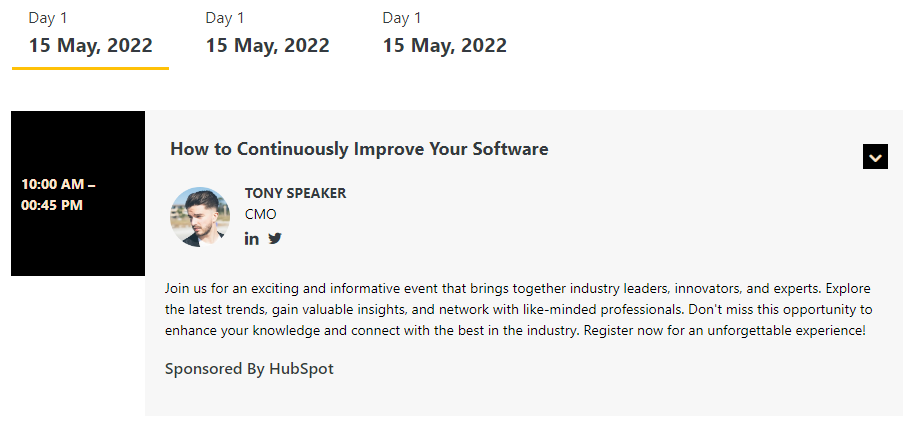Click the TONY SPEAKER name
Viewport: 923px width, 443px height.
point(295,193)
